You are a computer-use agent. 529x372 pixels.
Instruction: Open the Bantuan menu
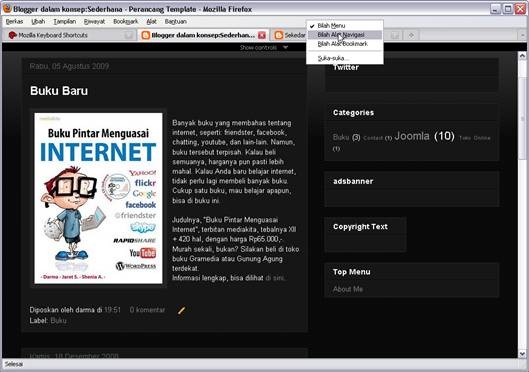(x=175, y=22)
